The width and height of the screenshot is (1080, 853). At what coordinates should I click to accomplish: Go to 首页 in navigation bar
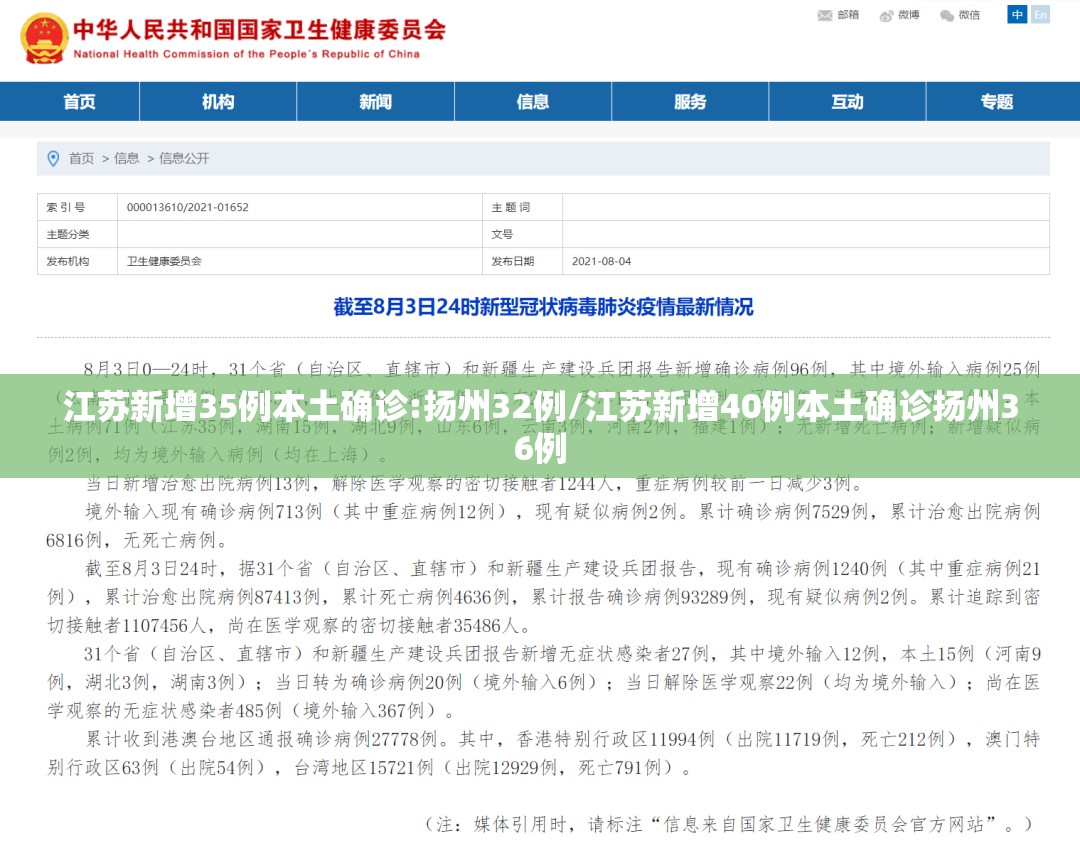point(79,102)
